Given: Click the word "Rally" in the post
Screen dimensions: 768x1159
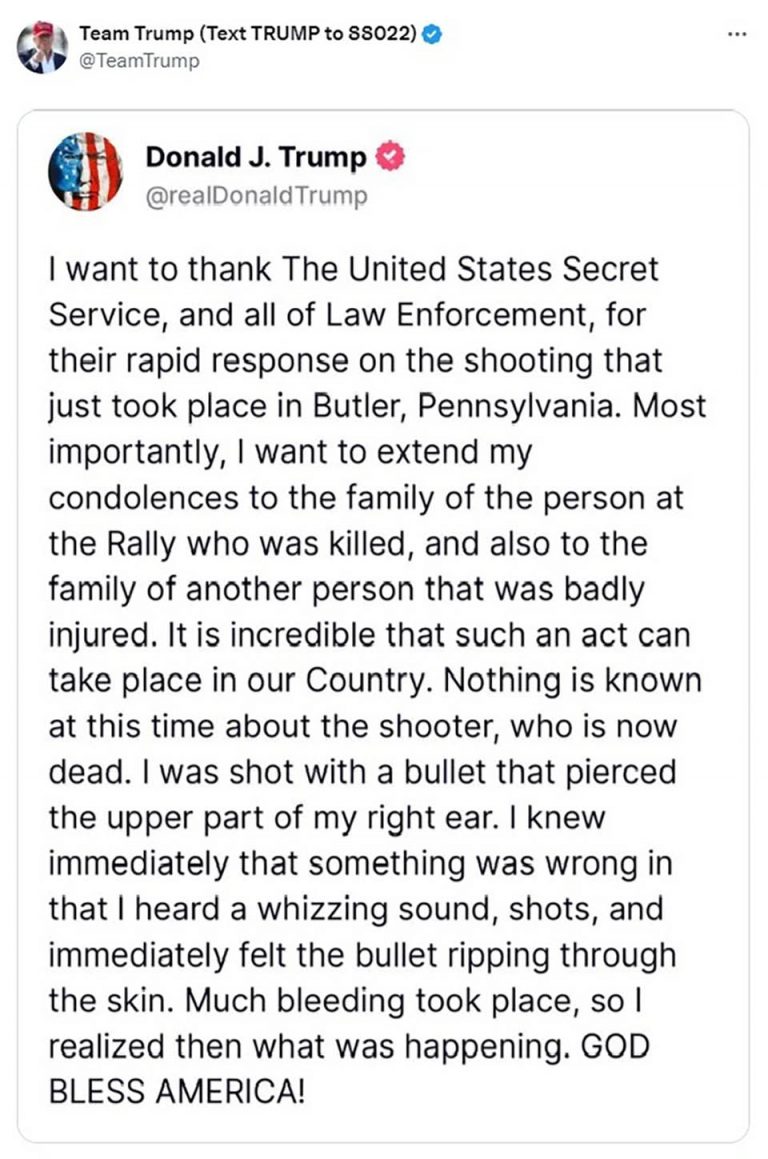Looking at the screenshot, I should click(x=132, y=544).
